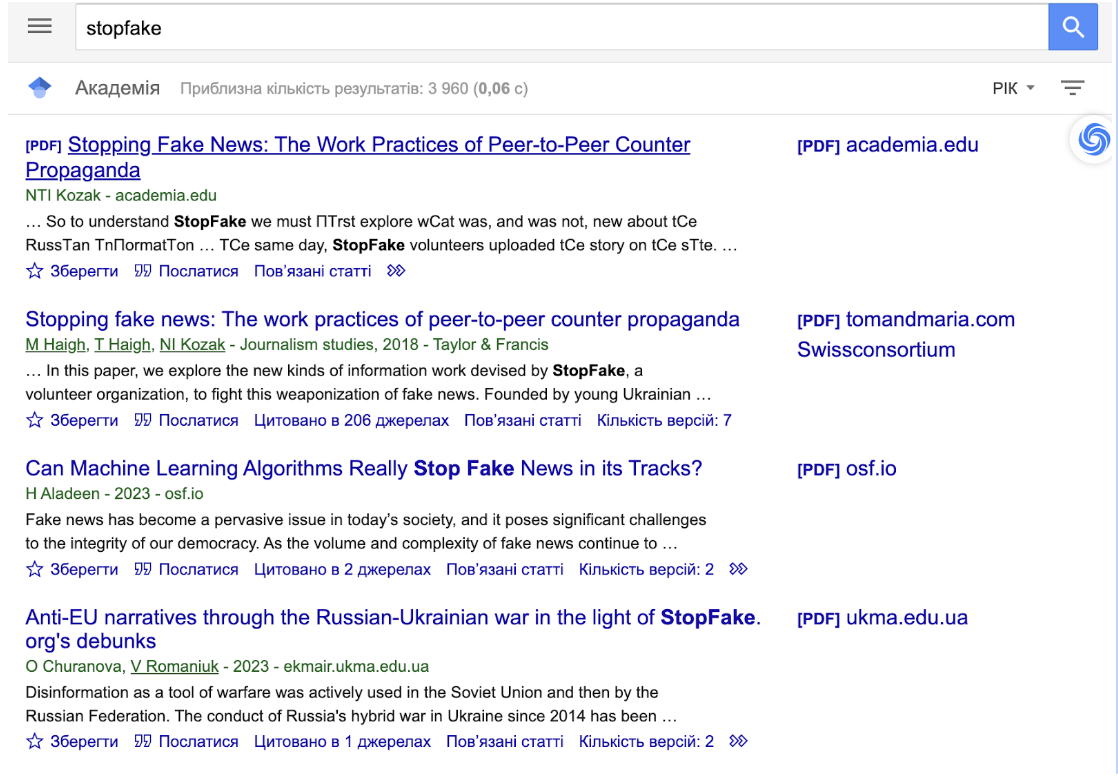
Task: Open Цитовано в 1 джерелах
Action: (342, 742)
